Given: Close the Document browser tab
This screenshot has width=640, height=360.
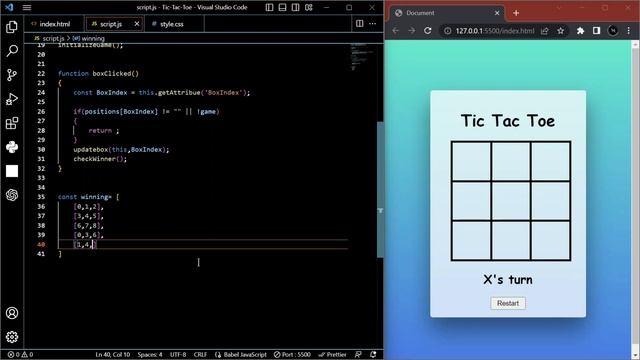Looking at the screenshot, I should (x=497, y=13).
